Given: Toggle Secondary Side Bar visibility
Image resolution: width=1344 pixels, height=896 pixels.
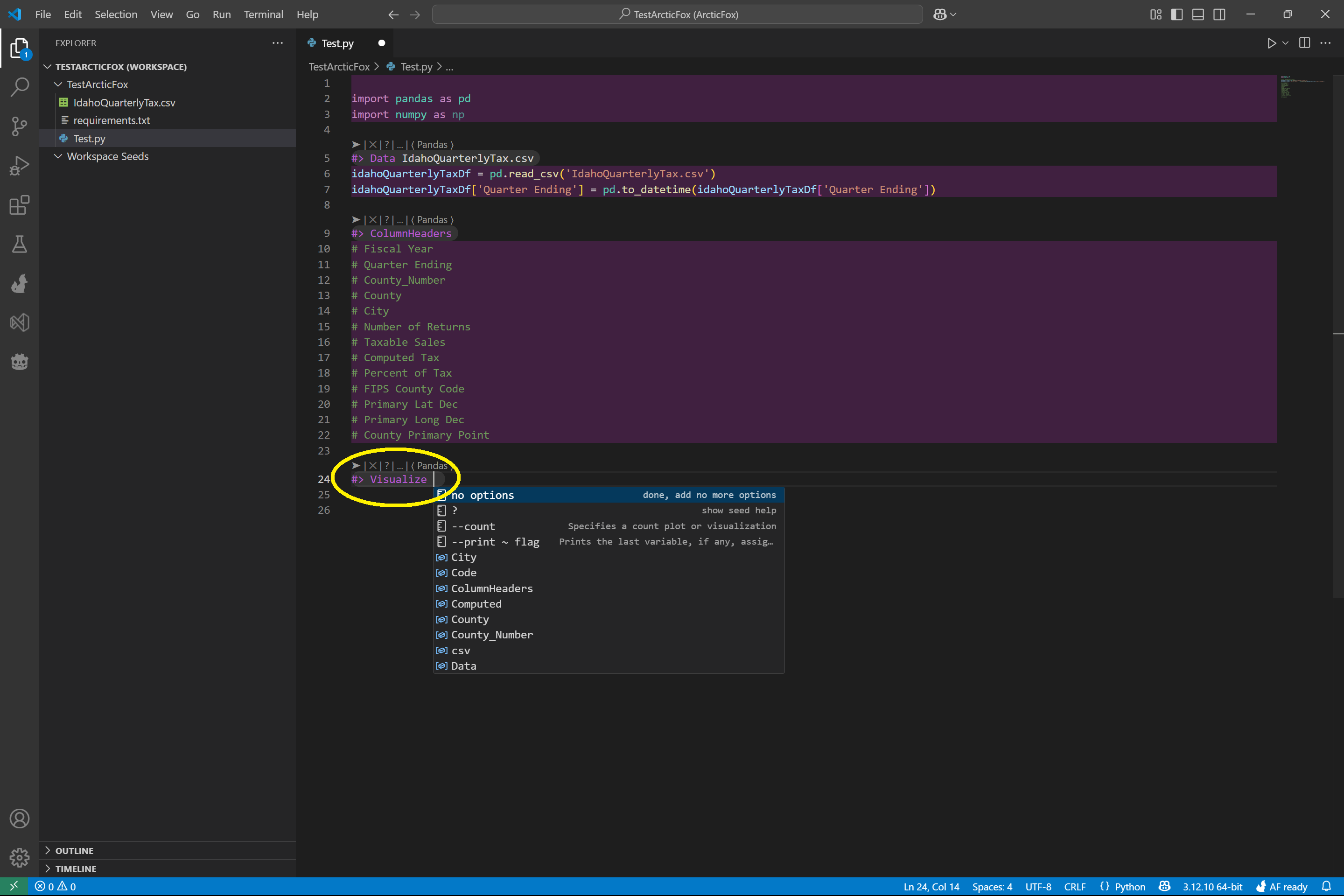Looking at the screenshot, I should (1219, 14).
